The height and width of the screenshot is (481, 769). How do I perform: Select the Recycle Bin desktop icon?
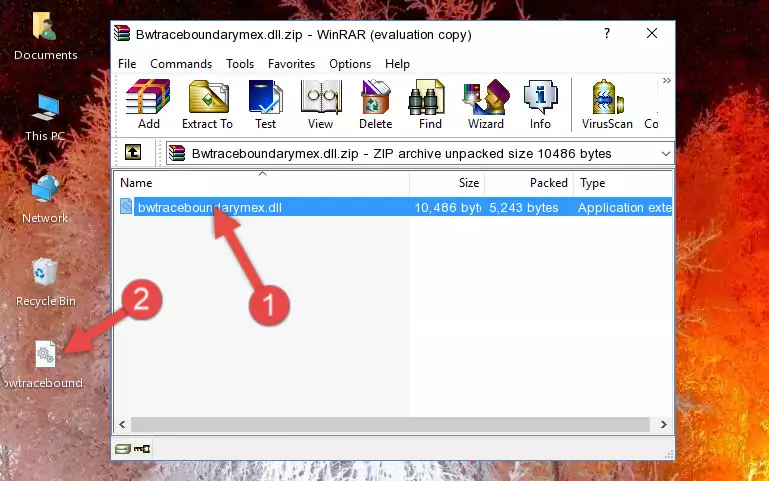point(45,282)
